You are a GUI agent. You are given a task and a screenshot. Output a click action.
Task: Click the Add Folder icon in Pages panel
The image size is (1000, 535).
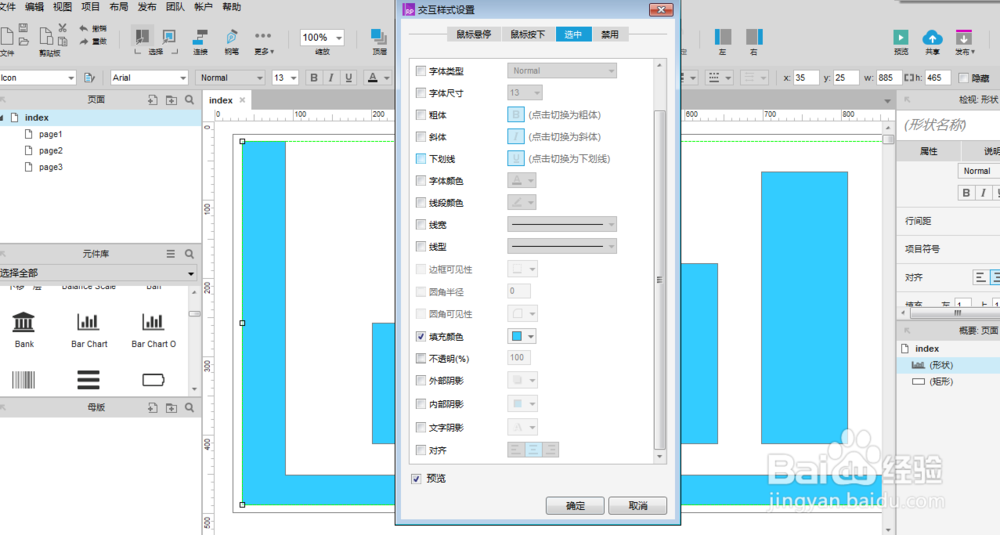[171, 100]
